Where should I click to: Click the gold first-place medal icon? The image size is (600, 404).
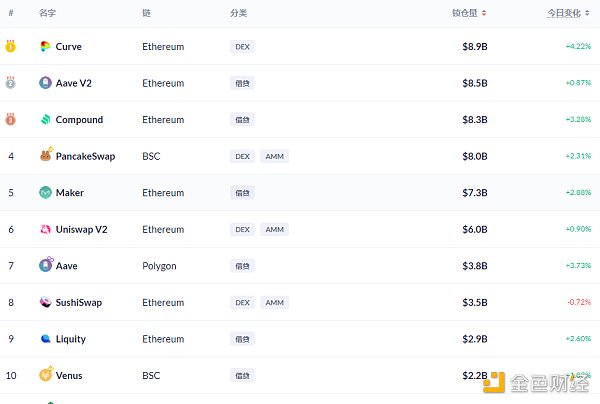(11, 46)
